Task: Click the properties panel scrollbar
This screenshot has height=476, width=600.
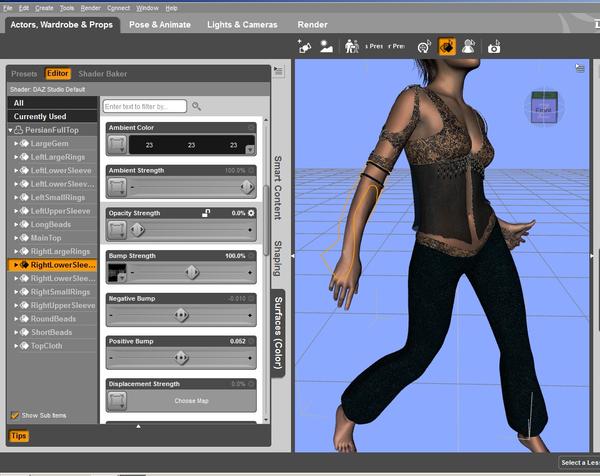Action: [x=266, y=220]
